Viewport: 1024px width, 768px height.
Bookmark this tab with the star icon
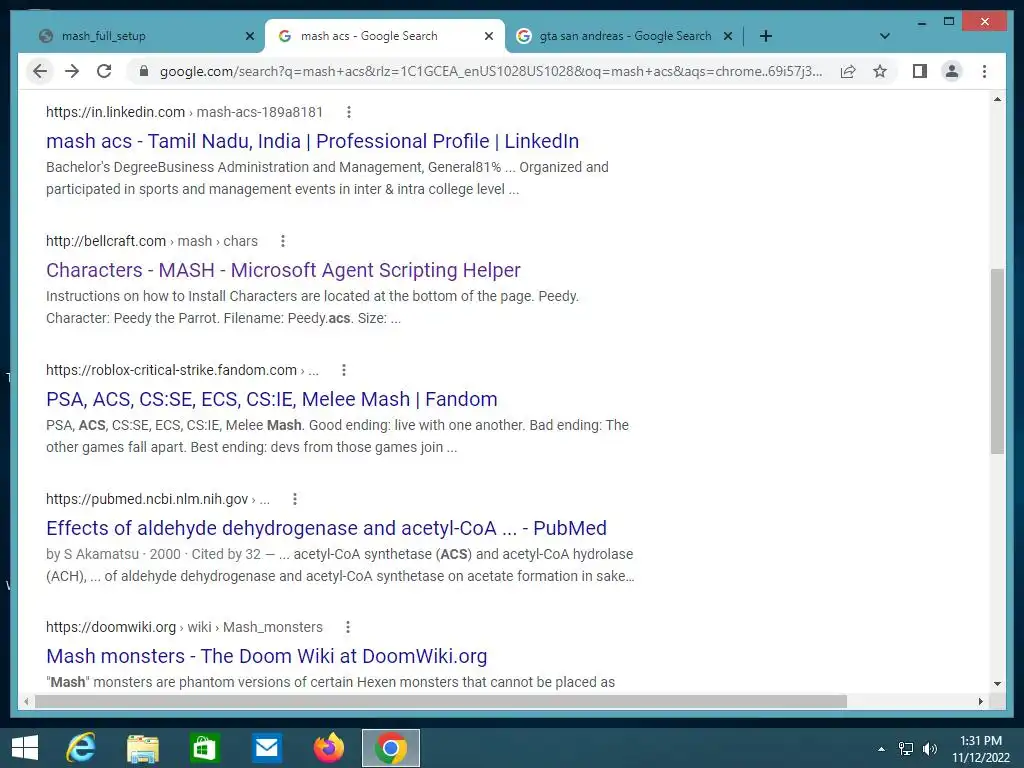pyautogui.click(x=880, y=71)
